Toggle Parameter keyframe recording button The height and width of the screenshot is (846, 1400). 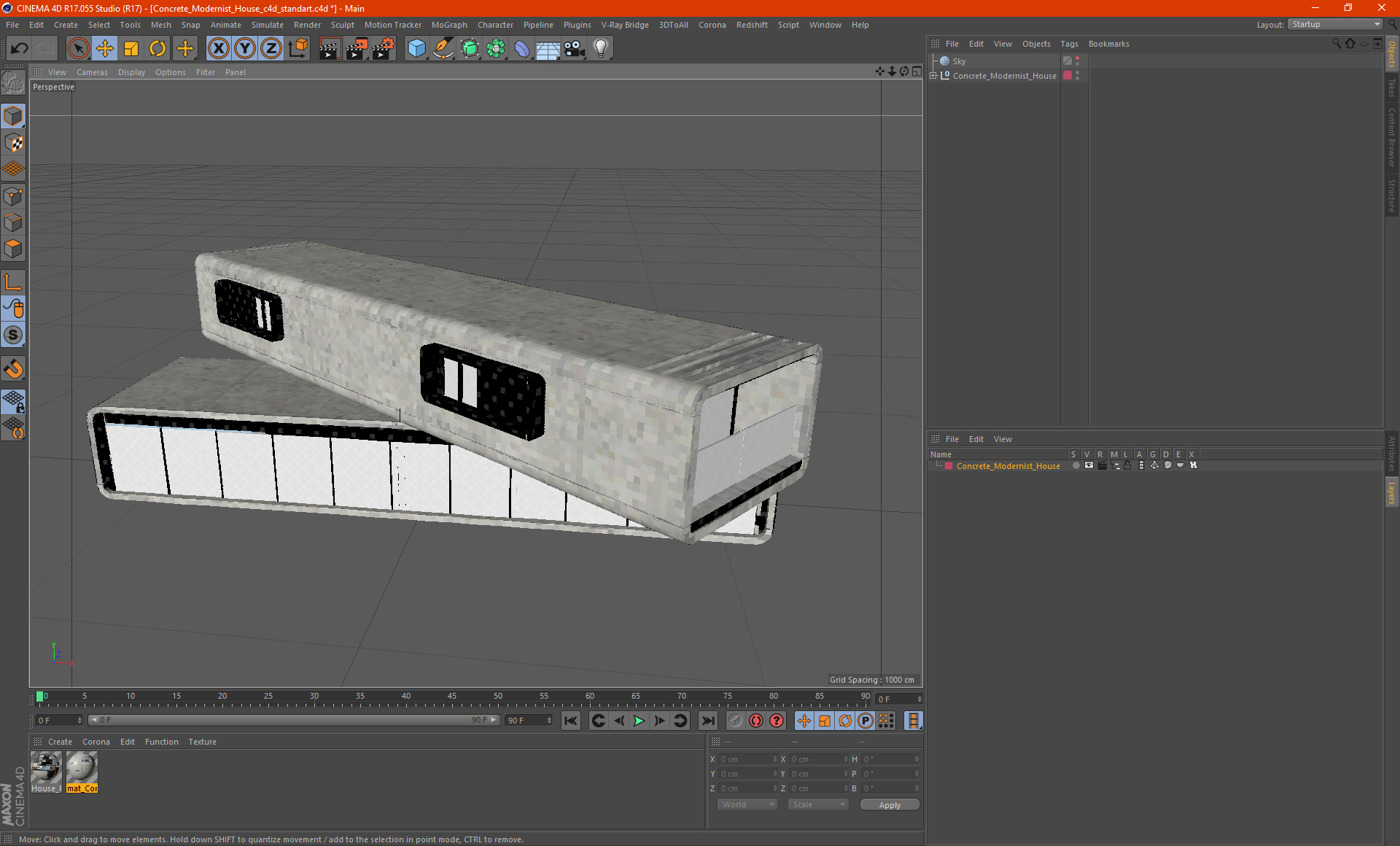coord(866,721)
